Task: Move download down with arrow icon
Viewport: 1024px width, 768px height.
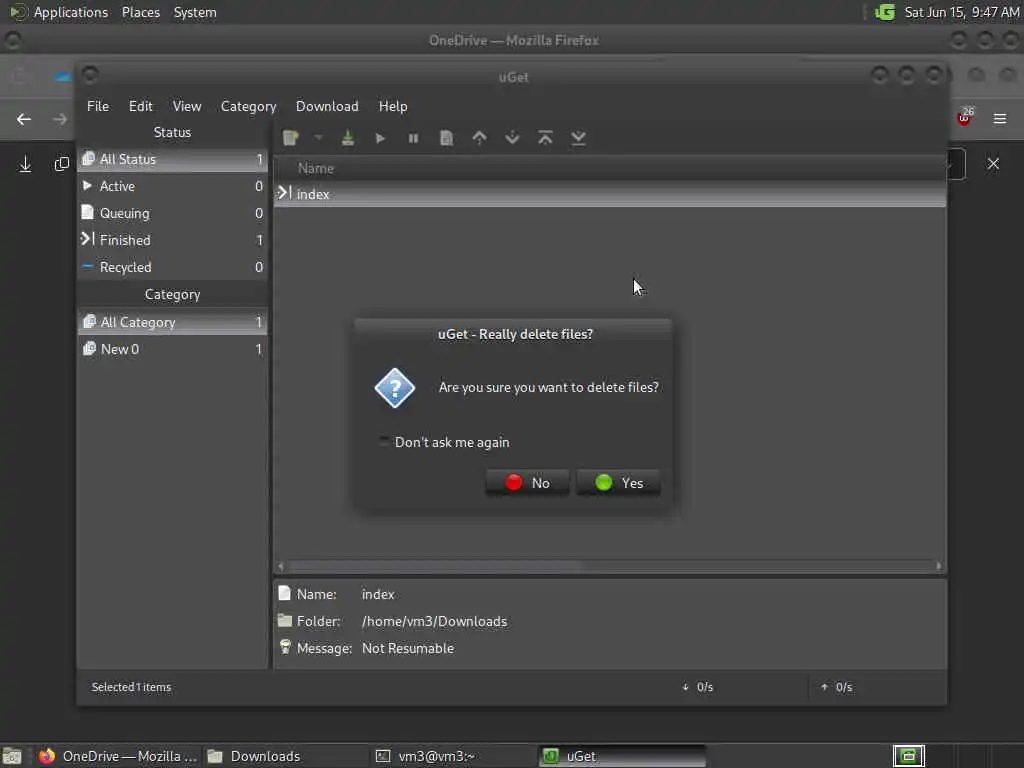Action: (513, 138)
